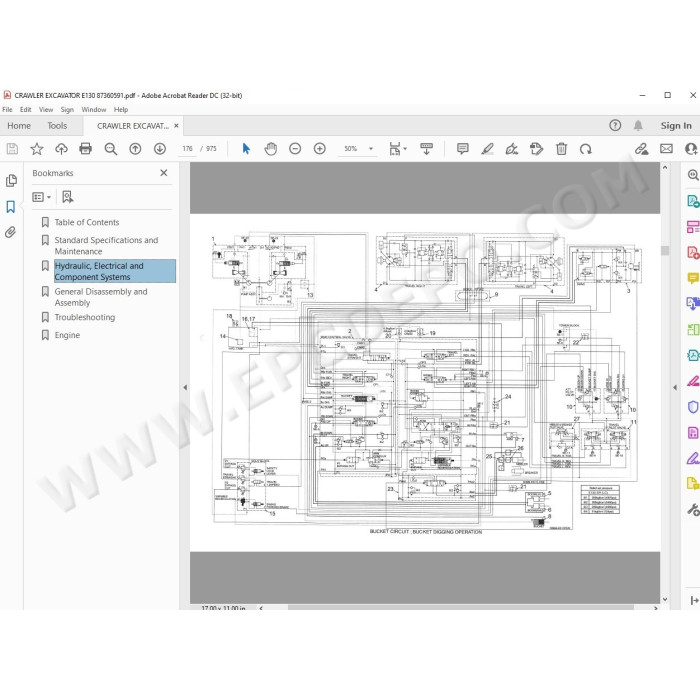Select Hydraulic, Electrical and Component Systems bookmark
700x700 pixels.
pyautogui.click(x=115, y=271)
